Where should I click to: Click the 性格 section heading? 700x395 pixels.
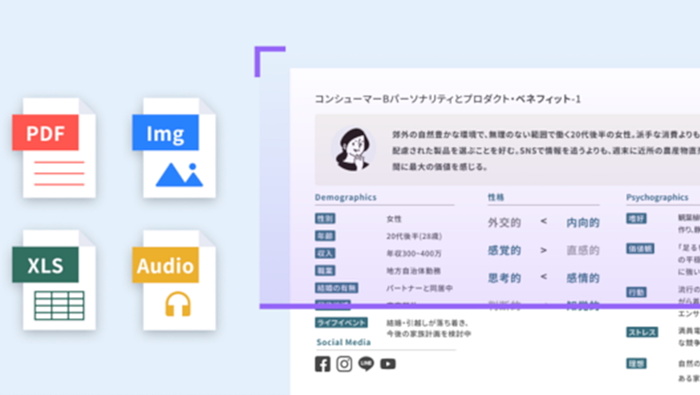pos(496,197)
